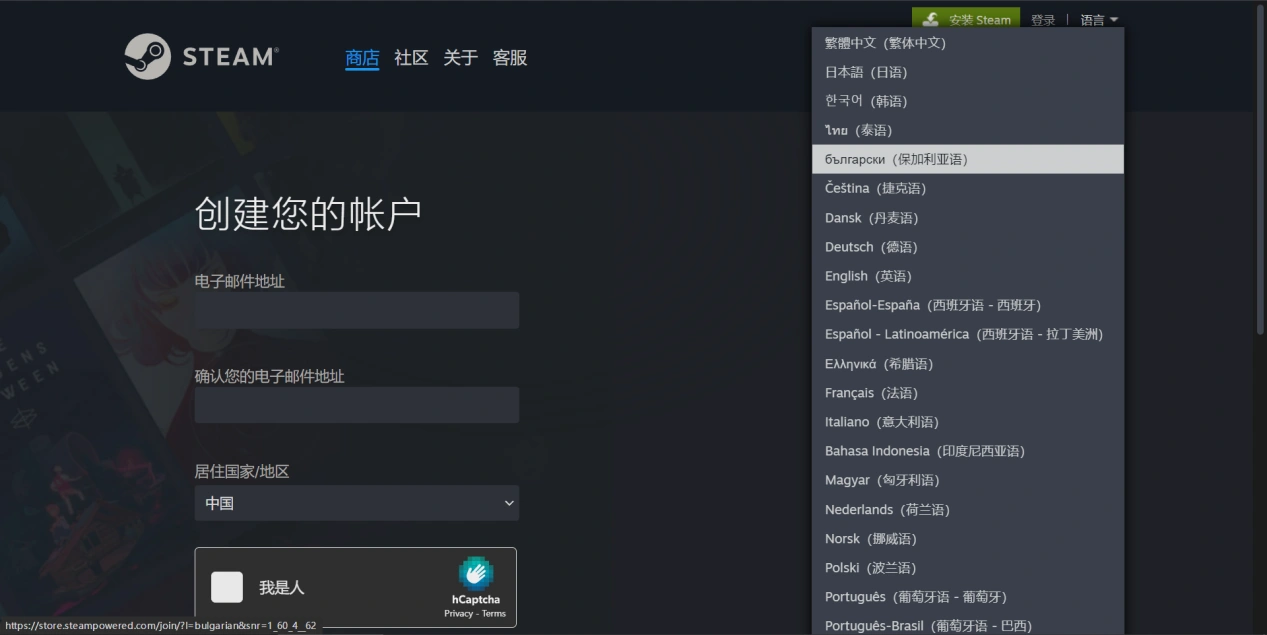
Task: Open the 居住国家/地区 country dropdown
Action: click(x=356, y=503)
